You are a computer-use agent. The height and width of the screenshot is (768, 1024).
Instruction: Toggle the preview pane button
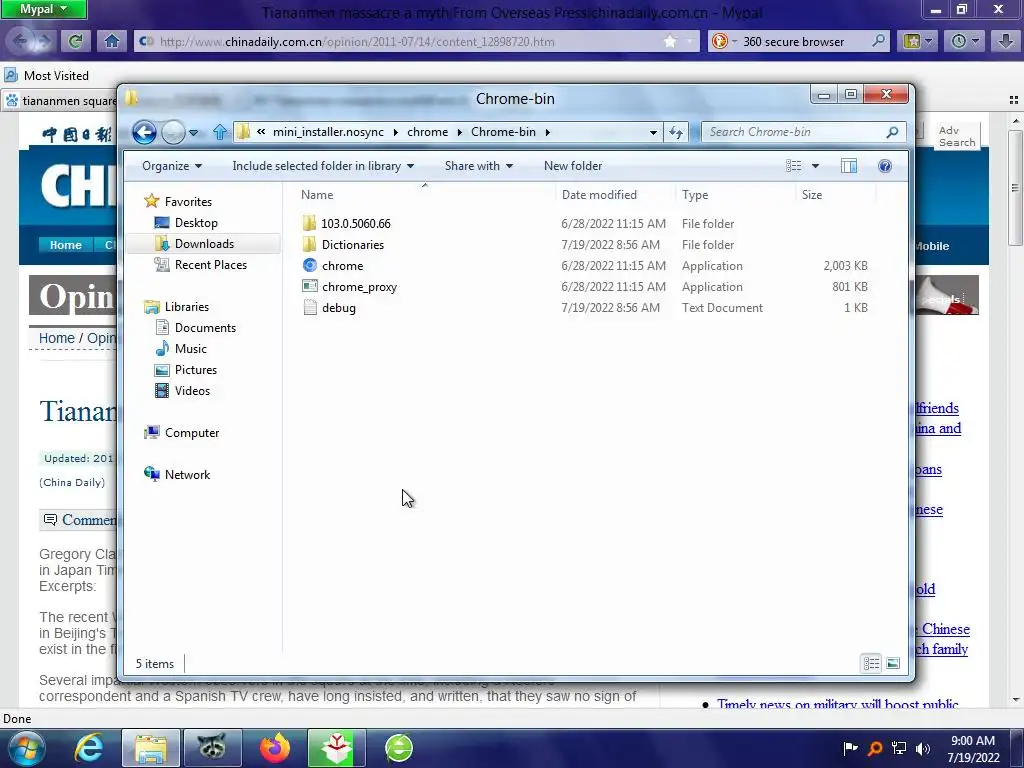849,166
